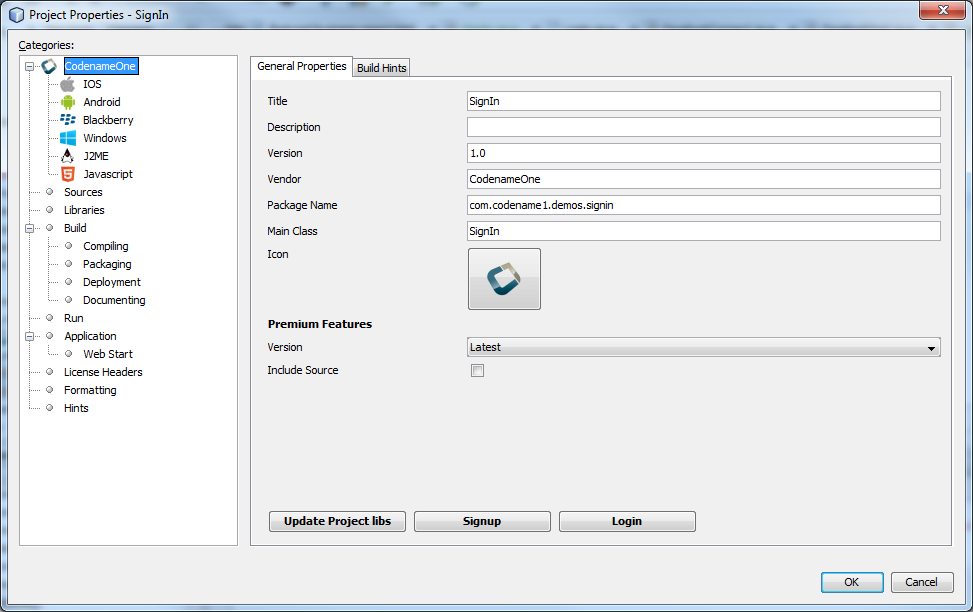973x612 pixels.
Task: Select IOS category
Action: (x=92, y=84)
